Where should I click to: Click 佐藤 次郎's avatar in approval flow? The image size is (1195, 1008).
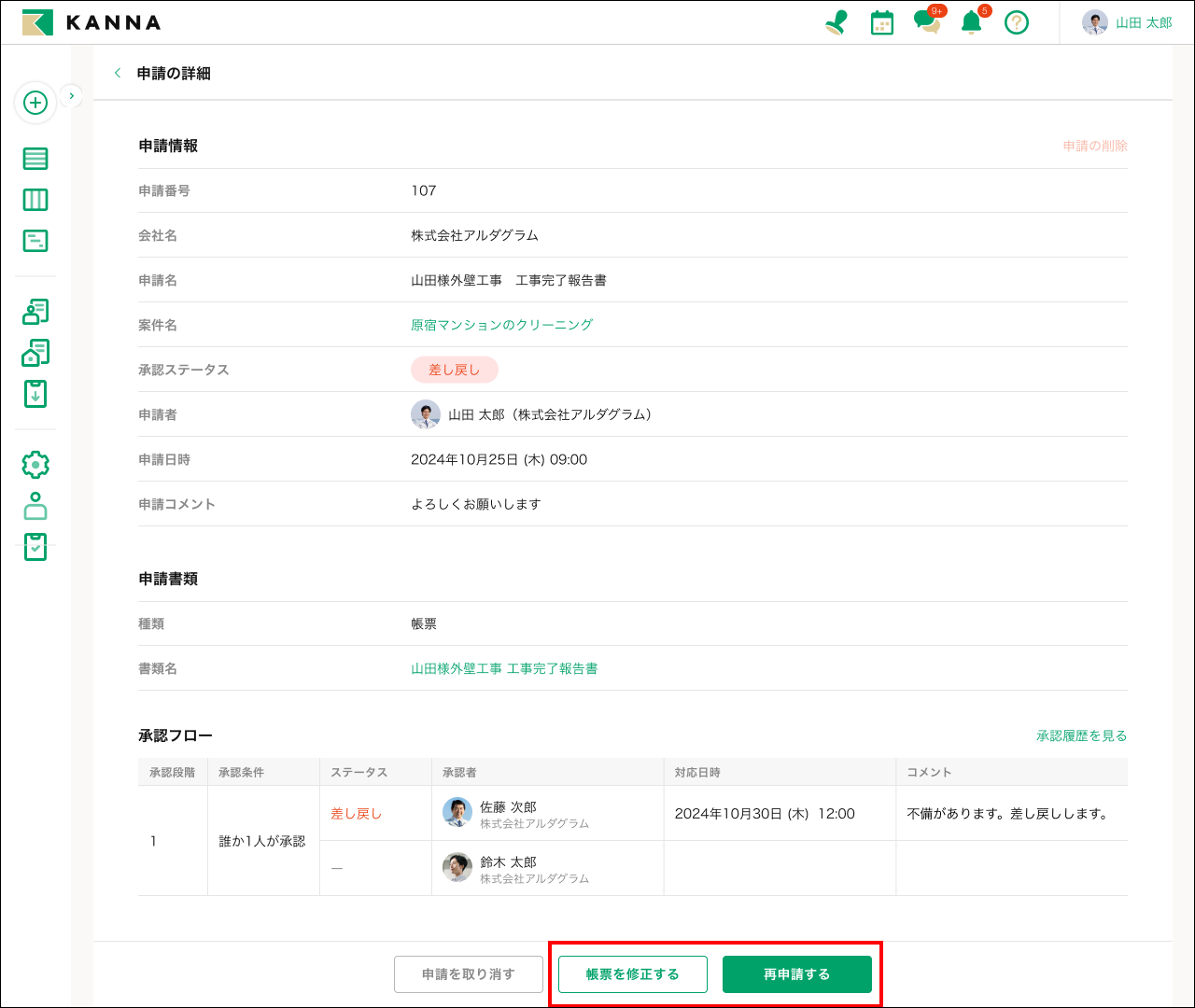coord(457,813)
